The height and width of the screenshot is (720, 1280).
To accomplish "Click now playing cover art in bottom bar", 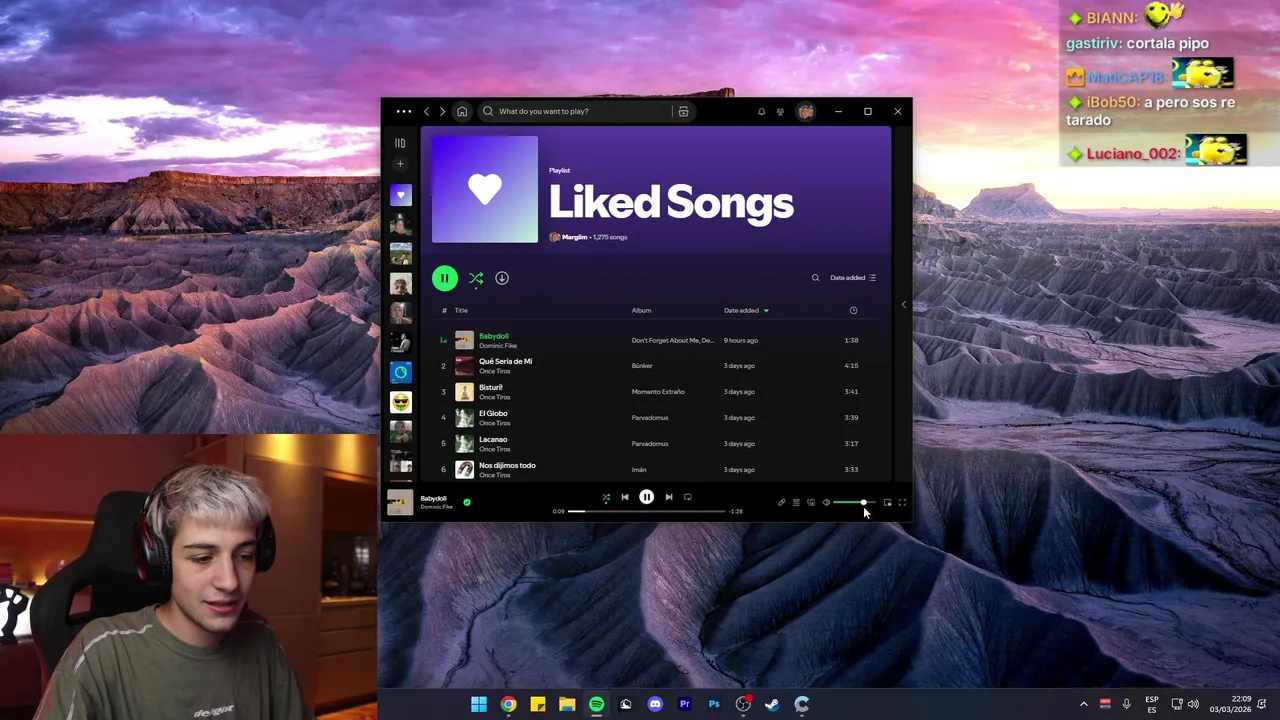I will click(x=400, y=502).
